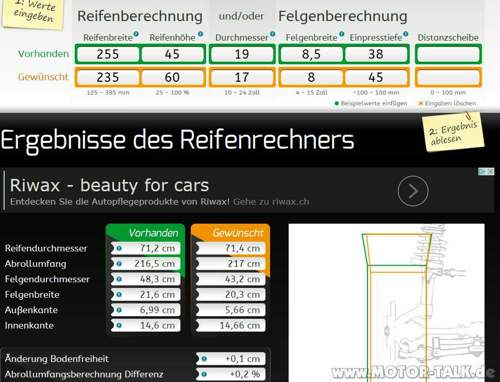Click the info icon beside Felgenbreite

click(342, 34)
